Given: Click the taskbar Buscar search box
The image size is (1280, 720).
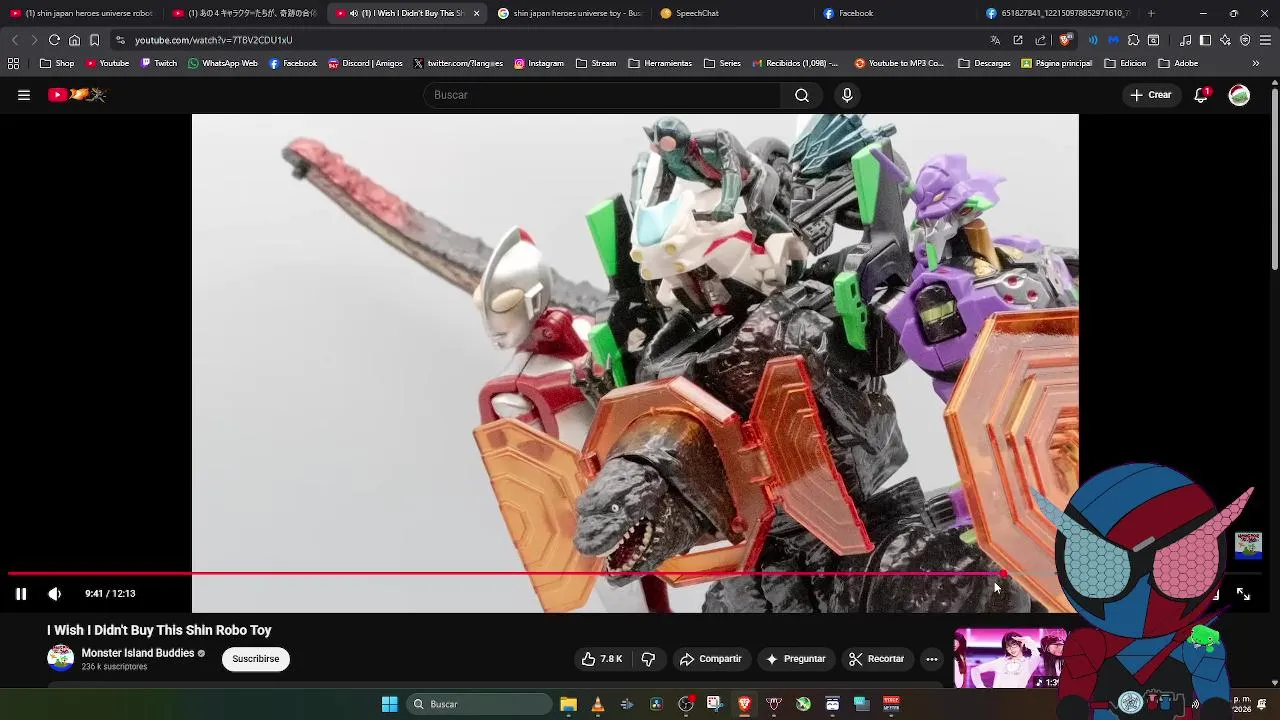Looking at the screenshot, I should coord(478,704).
